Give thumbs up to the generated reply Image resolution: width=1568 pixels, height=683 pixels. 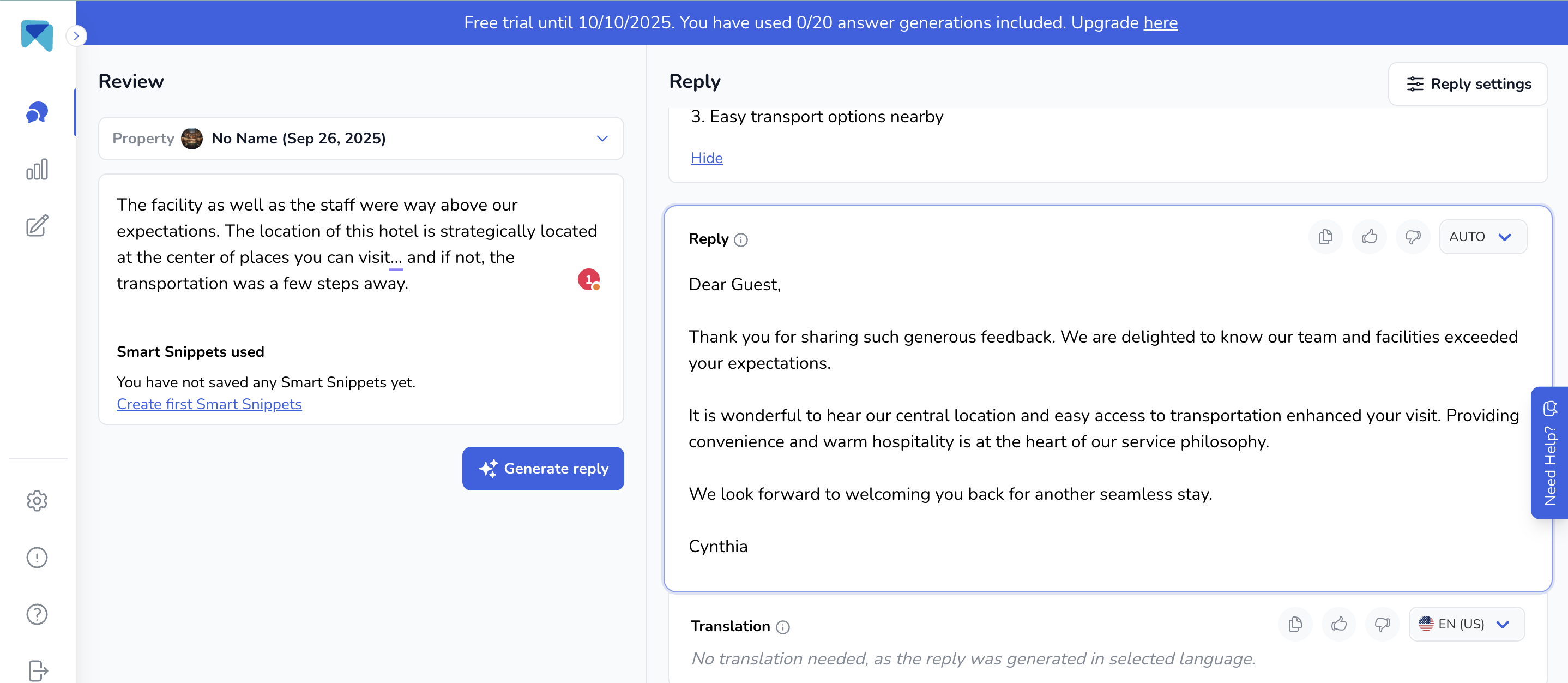(1370, 236)
